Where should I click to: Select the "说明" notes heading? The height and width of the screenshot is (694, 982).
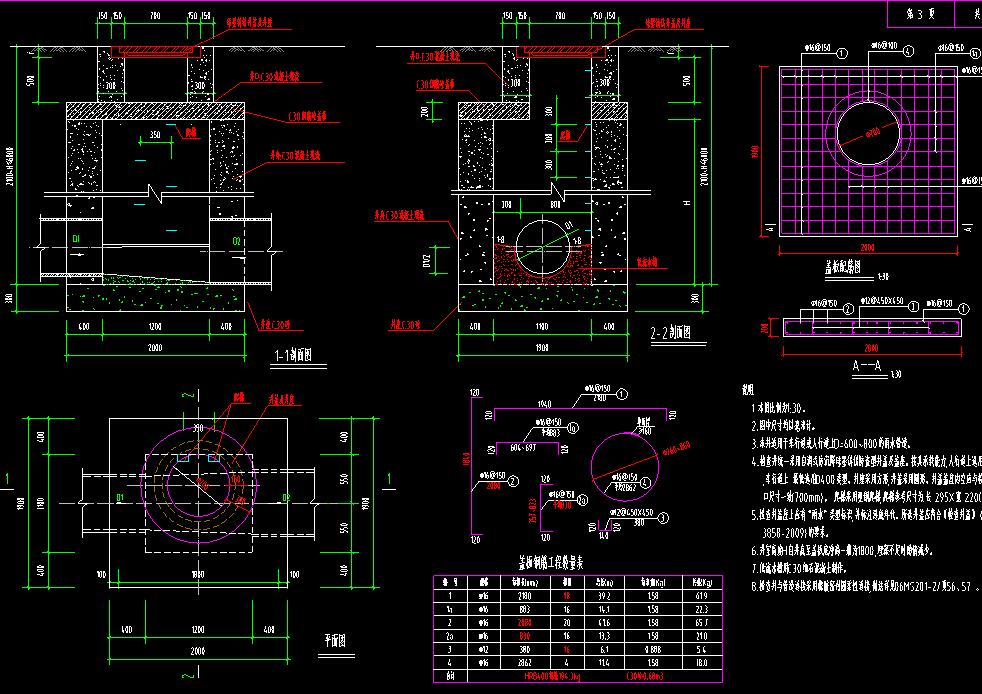coord(748,390)
